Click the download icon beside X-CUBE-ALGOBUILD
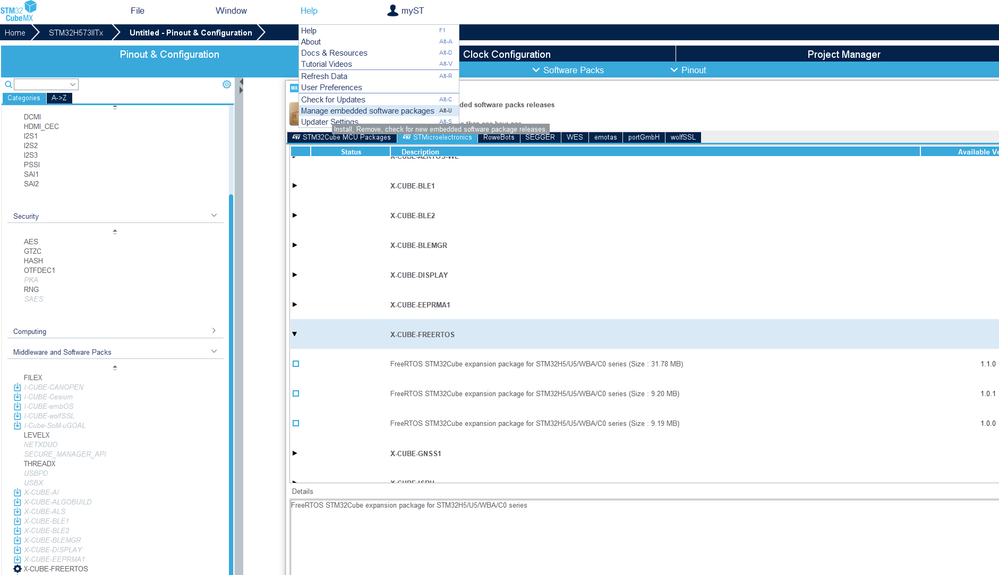Viewport: 999px width, 575px height. (17, 502)
